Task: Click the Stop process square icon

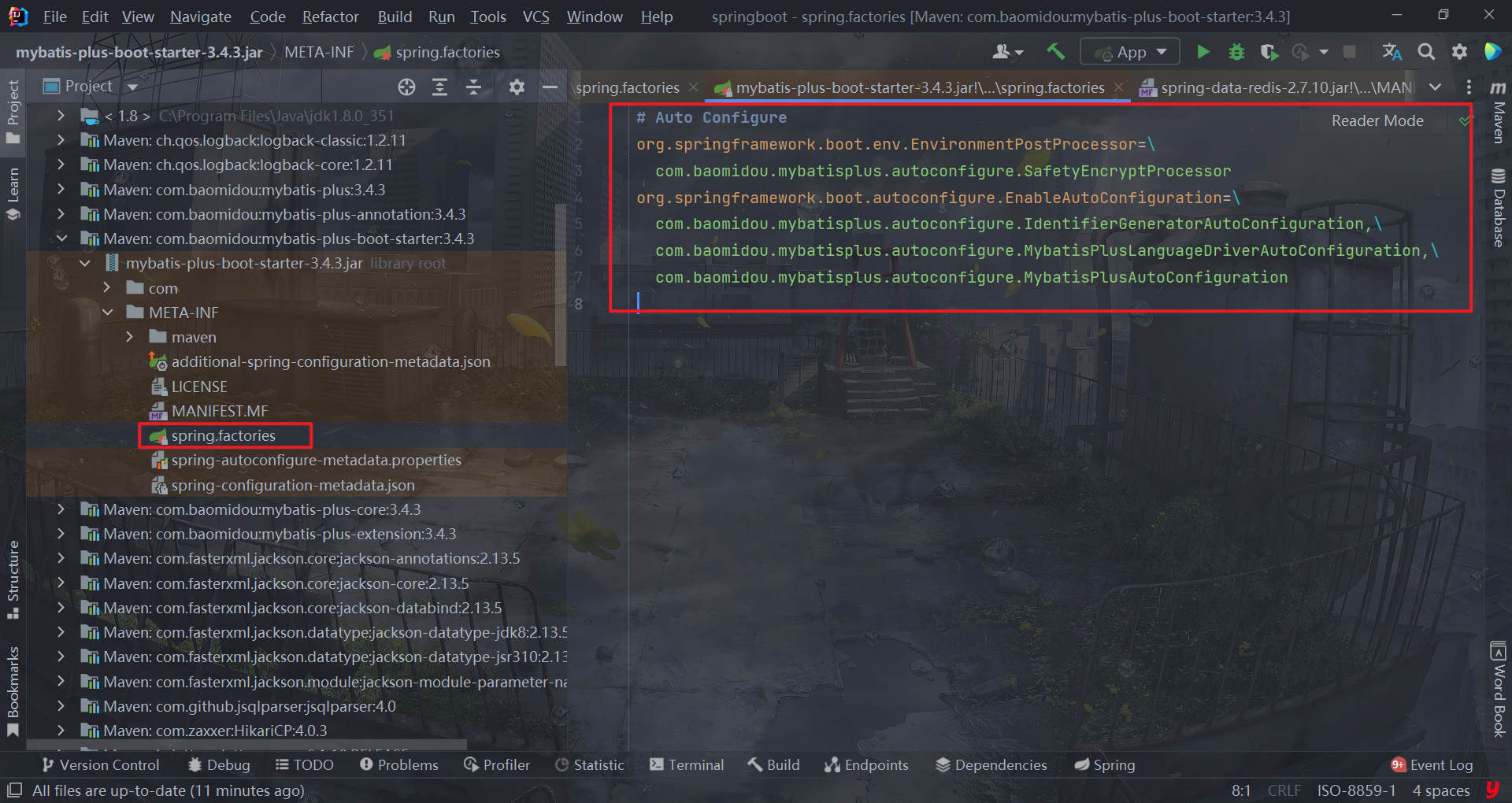Action: 1349,52
